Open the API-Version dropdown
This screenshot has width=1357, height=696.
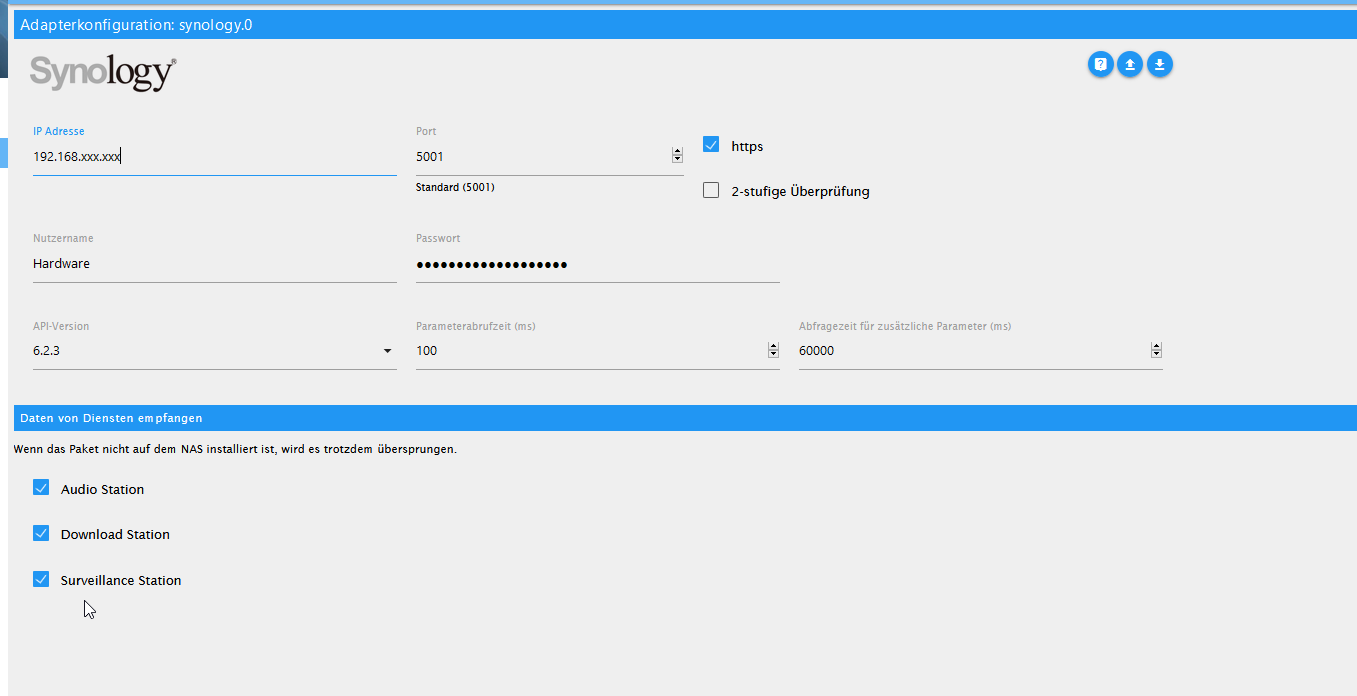click(x=214, y=351)
